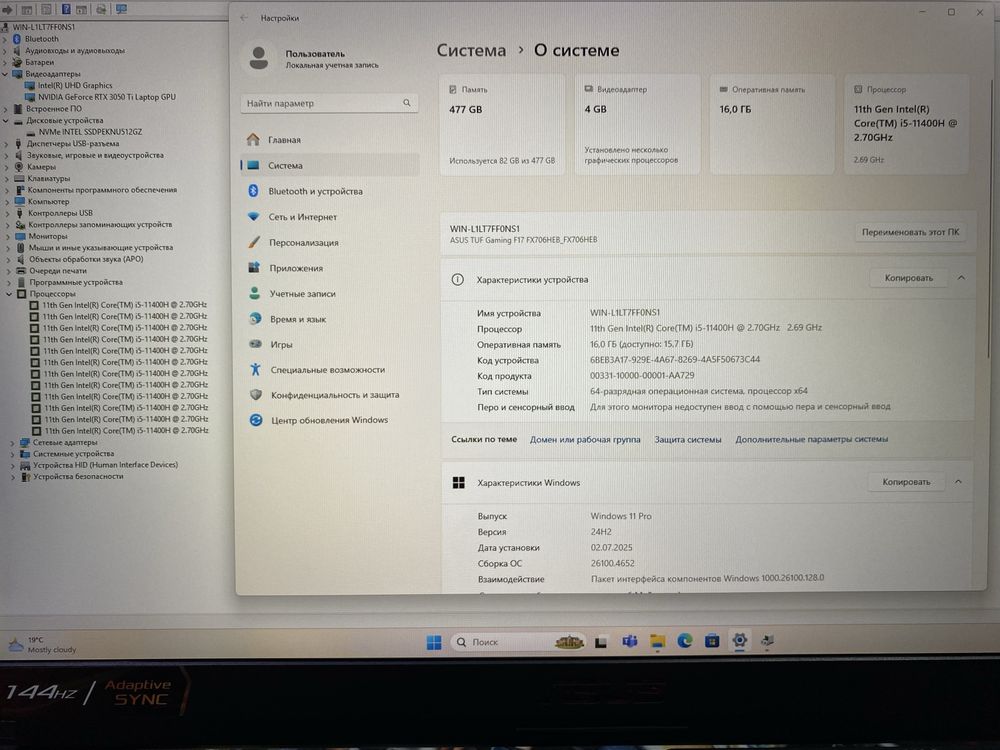Viewport: 1000px width, 750px height.
Task: Click the Windows logo beside Характеристики Windows
Action: point(459,483)
